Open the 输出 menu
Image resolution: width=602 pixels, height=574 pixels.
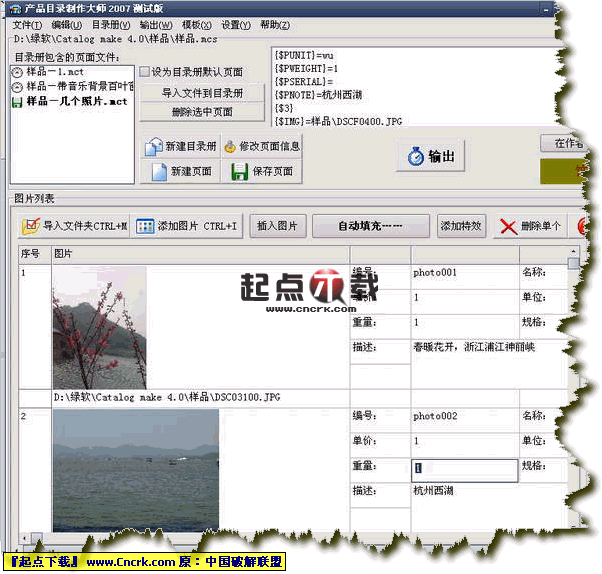pos(156,25)
